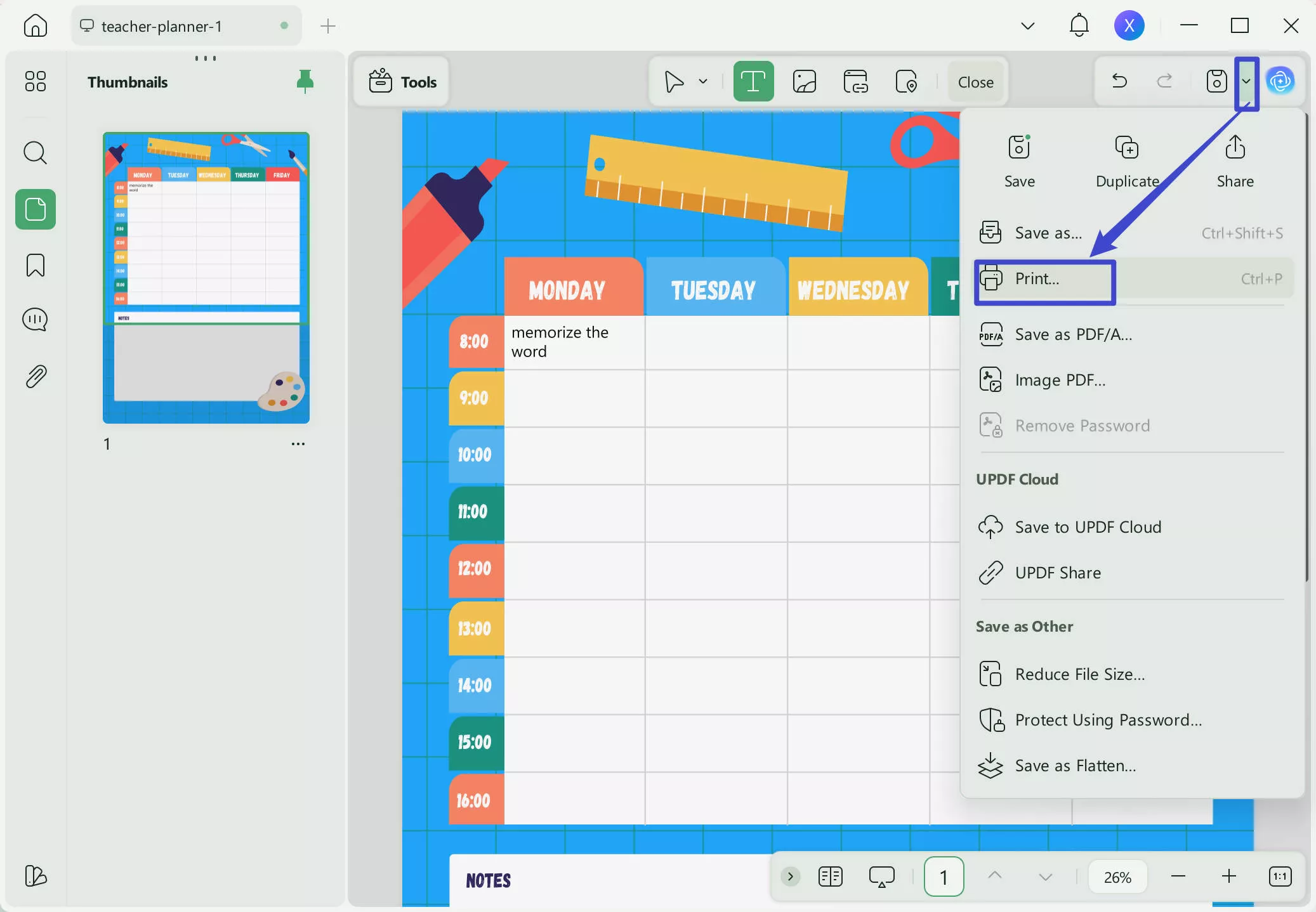Viewport: 1316px width, 912px height.
Task: Click the Undo icon
Action: 1118,81
